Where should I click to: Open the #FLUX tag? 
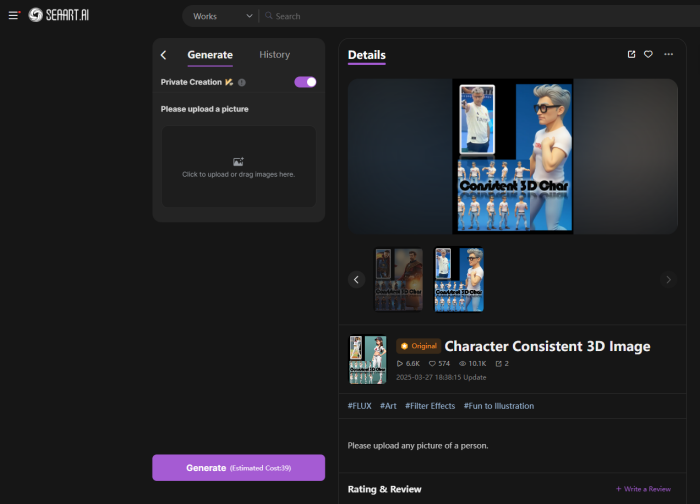pyautogui.click(x=359, y=406)
